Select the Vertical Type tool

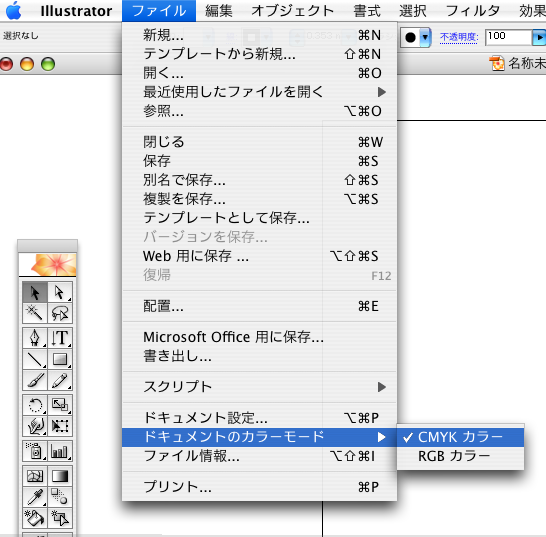[x=60, y=338]
